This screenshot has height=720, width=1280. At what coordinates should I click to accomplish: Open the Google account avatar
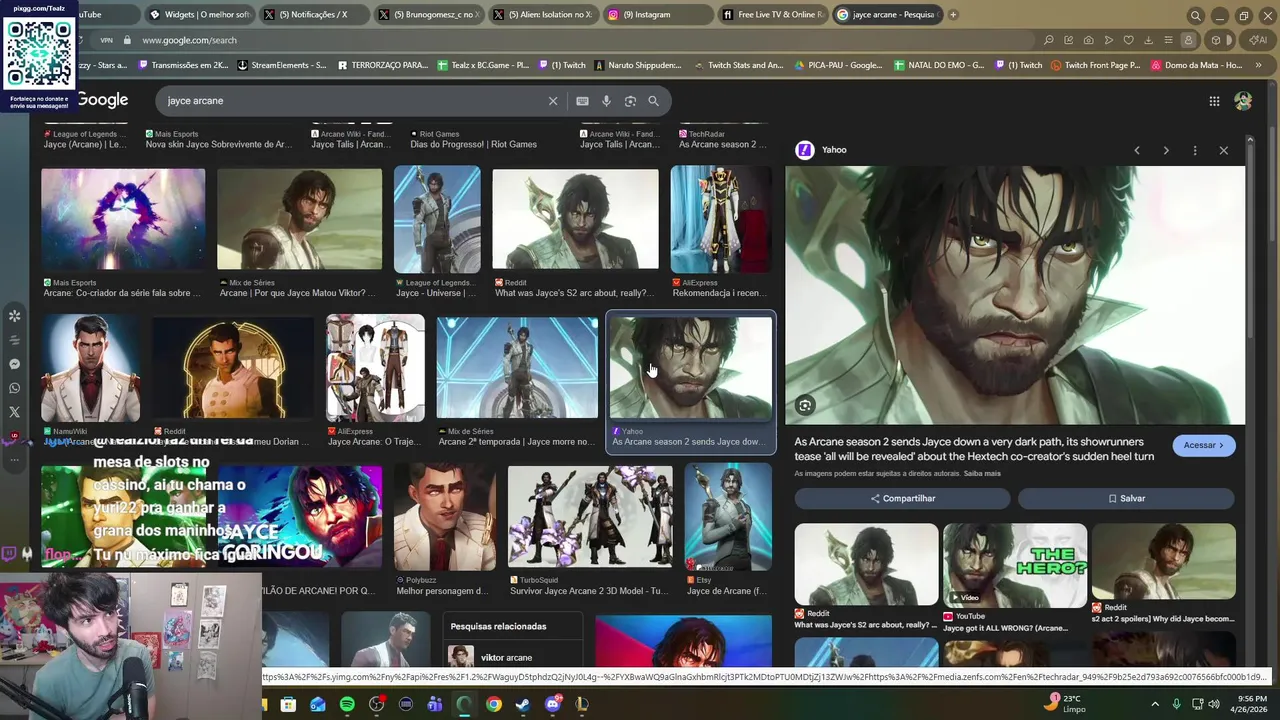coord(1243,101)
